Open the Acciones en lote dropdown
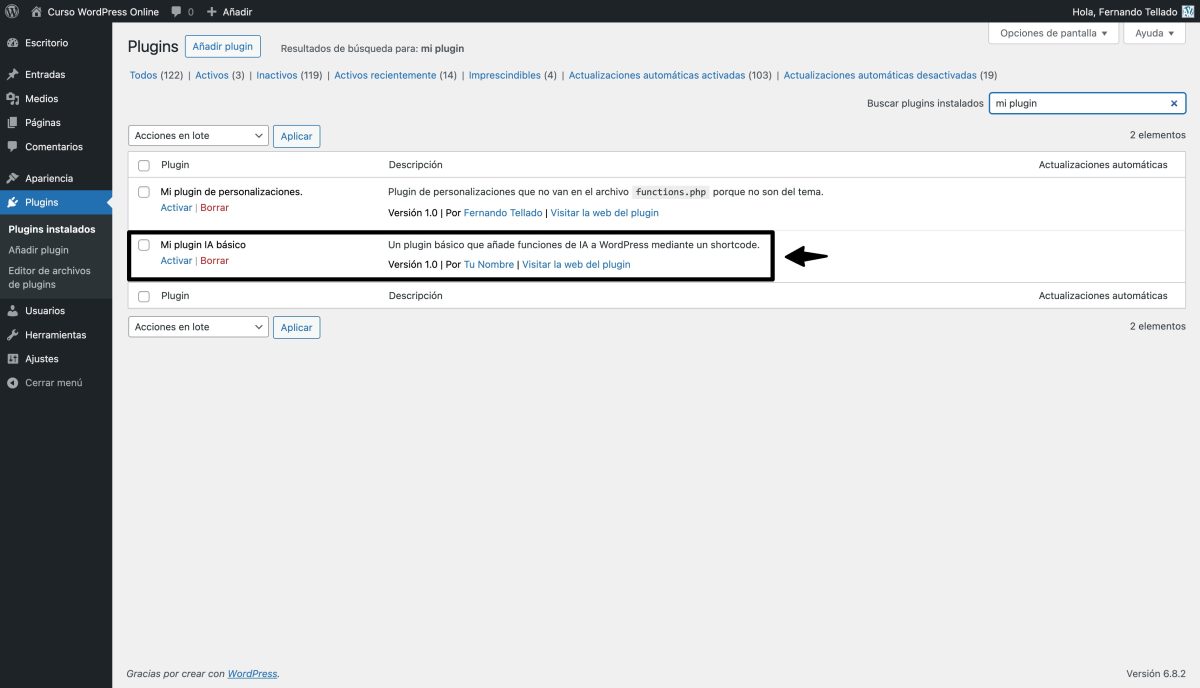Screen dimensions: 1200x688 pyautogui.click(x=197, y=135)
